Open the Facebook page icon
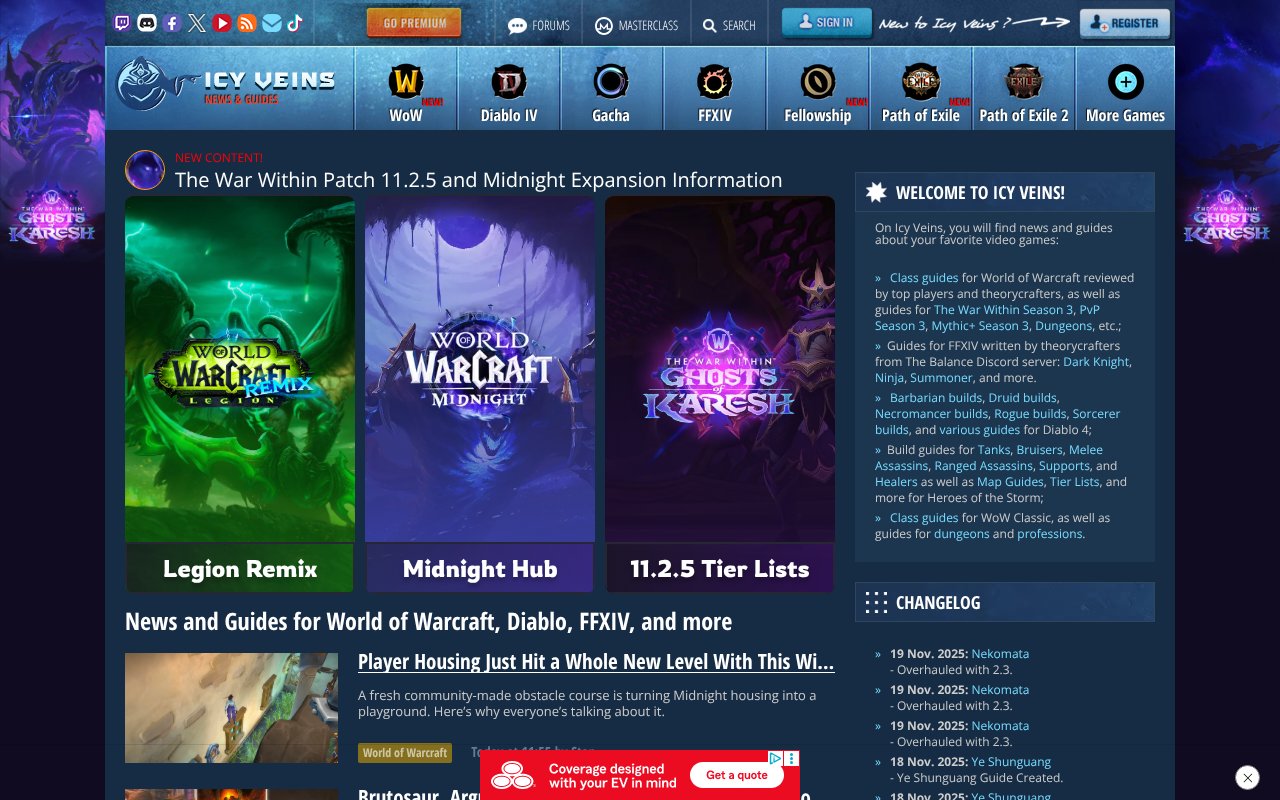This screenshot has width=1280, height=800. tap(171, 22)
